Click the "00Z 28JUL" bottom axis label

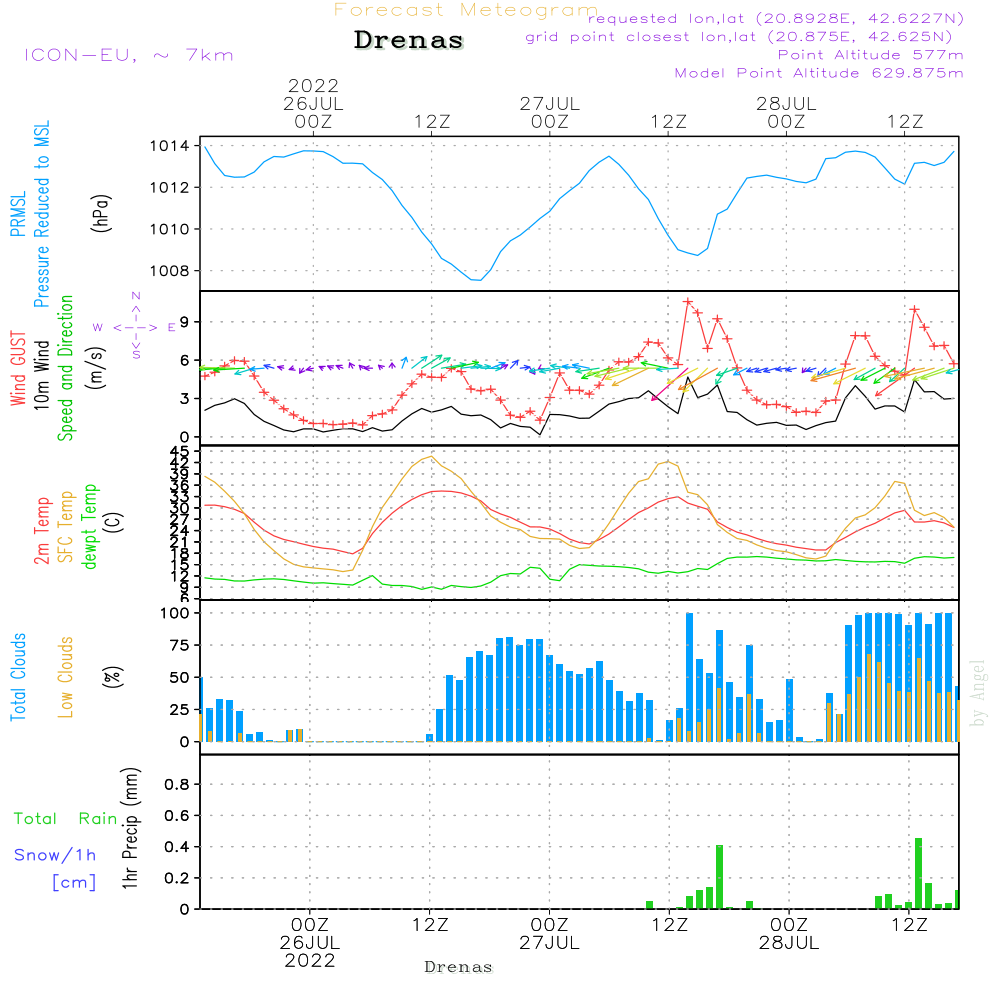coord(789,934)
